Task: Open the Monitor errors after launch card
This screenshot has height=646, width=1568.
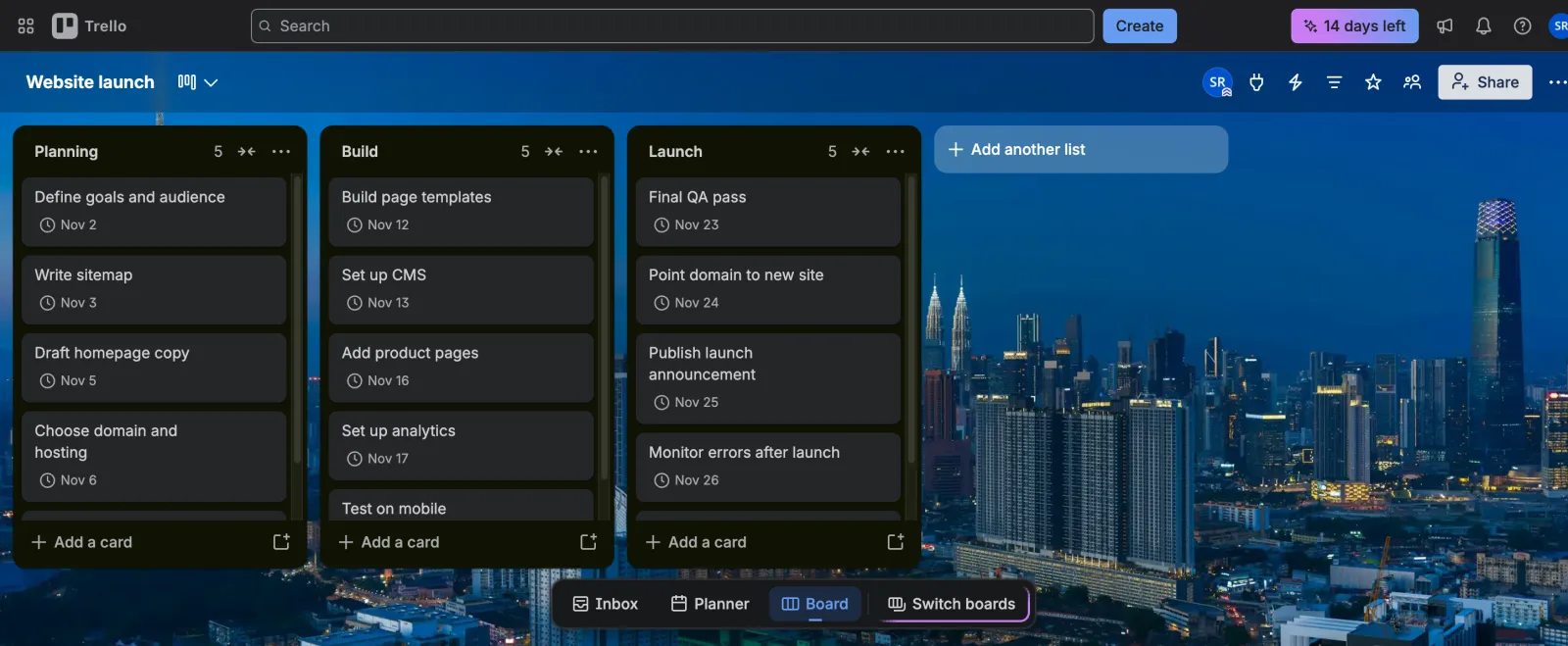Action: (767, 467)
